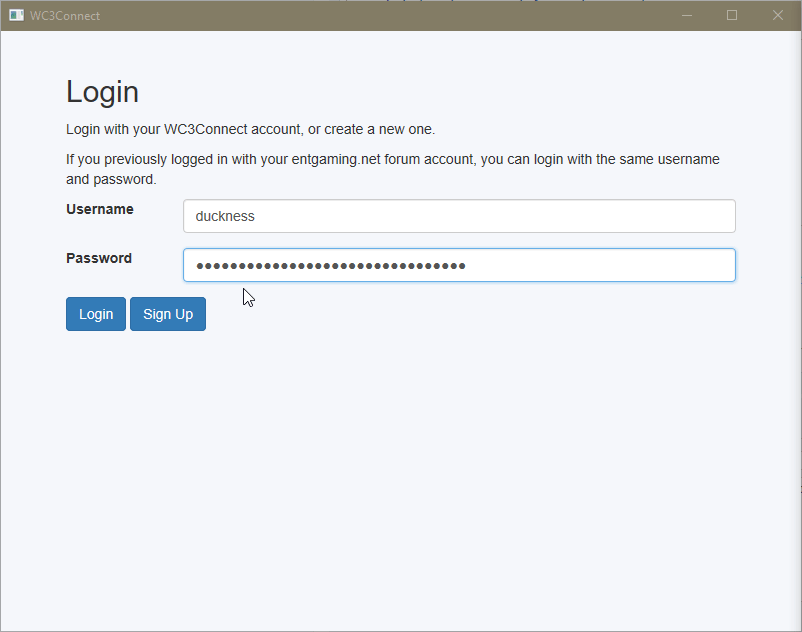Viewport: 802px width, 632px height.
Task: Click the Username label
Action: (x=100, y=209)
